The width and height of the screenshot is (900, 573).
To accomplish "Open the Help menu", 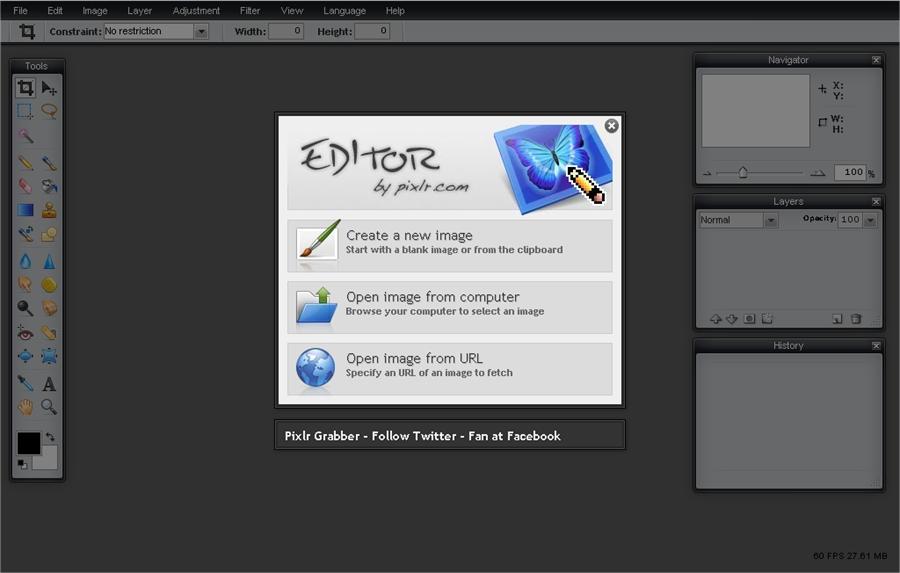I will [395, 10].
